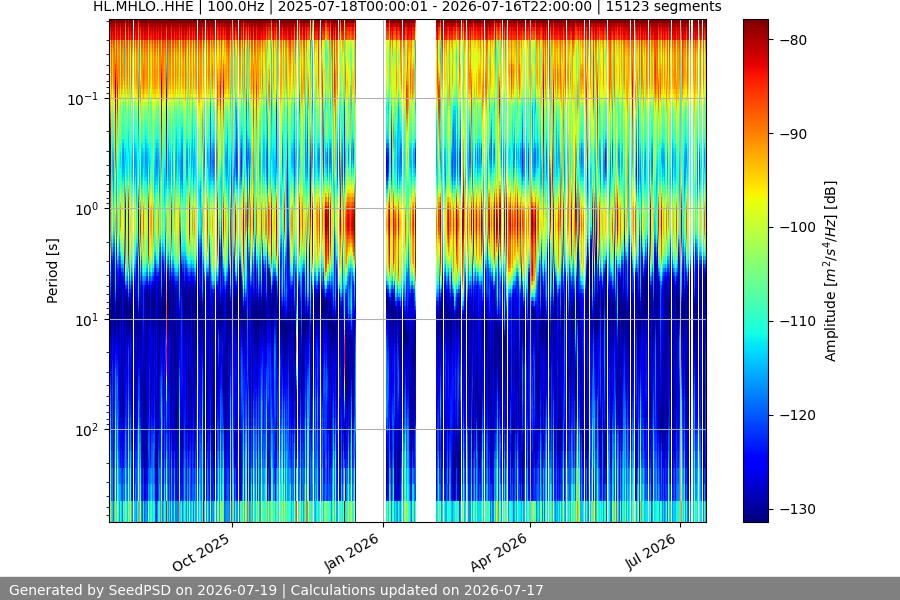The width and height of the screenshot is (900, 600).
Task: Click the wide white data gap before Jan 2026
Action: point(370,271)
